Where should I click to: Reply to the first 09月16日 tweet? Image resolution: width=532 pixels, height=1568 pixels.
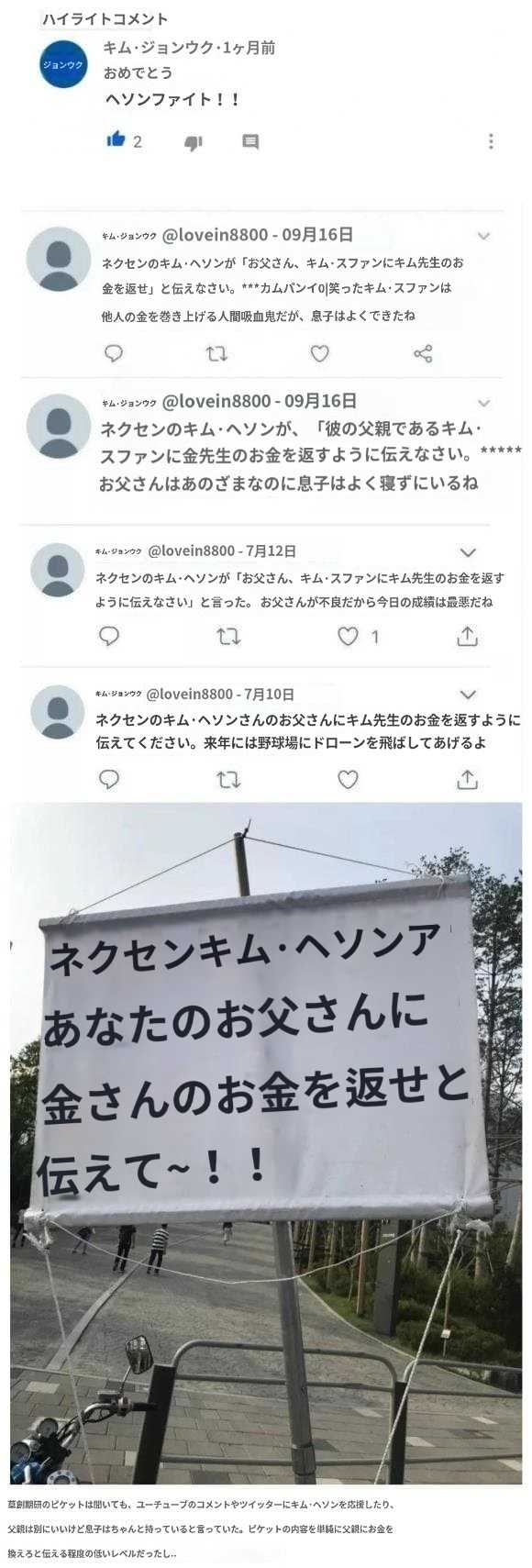tap(114, 353)
